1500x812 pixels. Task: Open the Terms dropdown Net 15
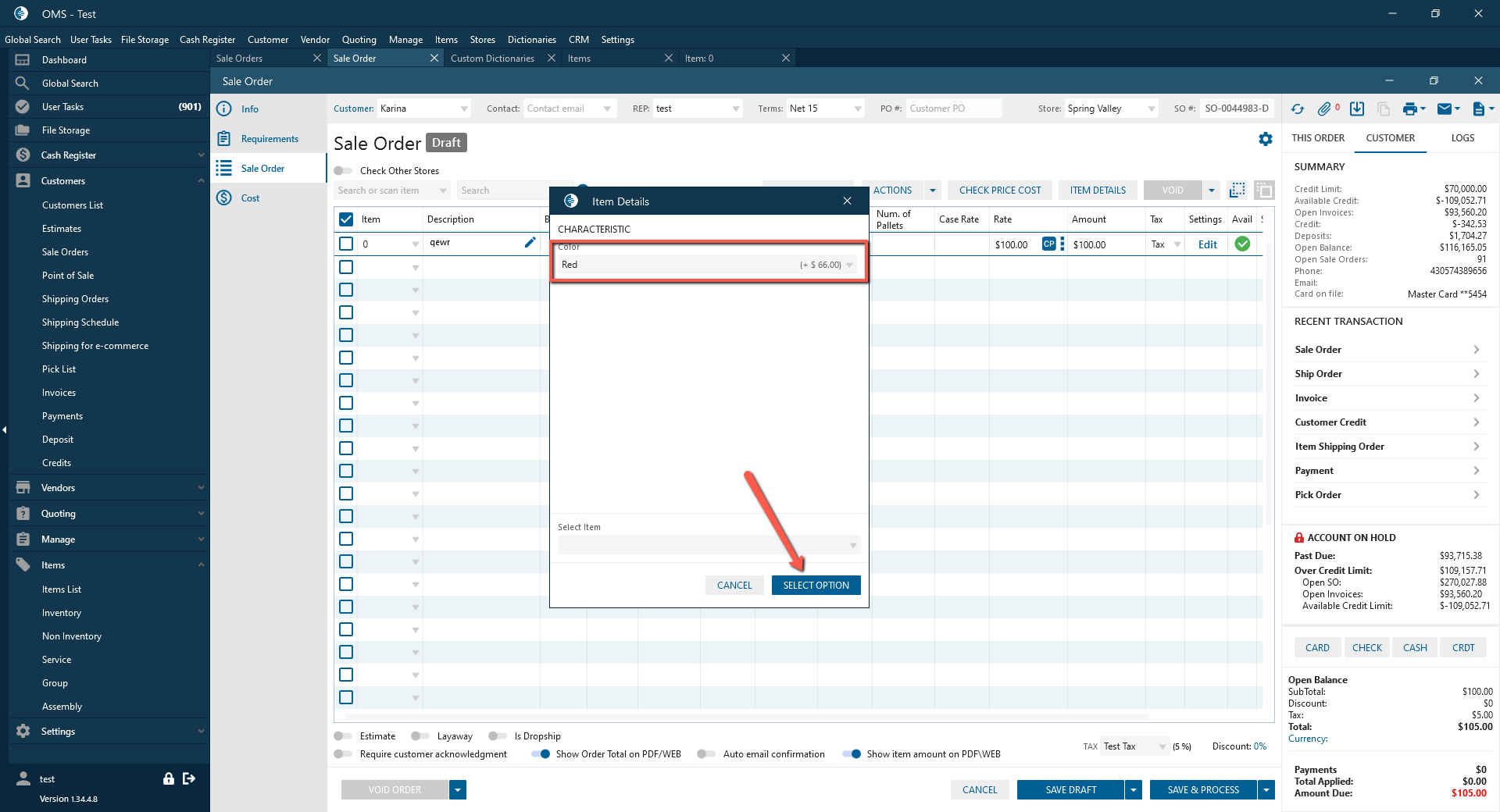click(x=858, y=109)
